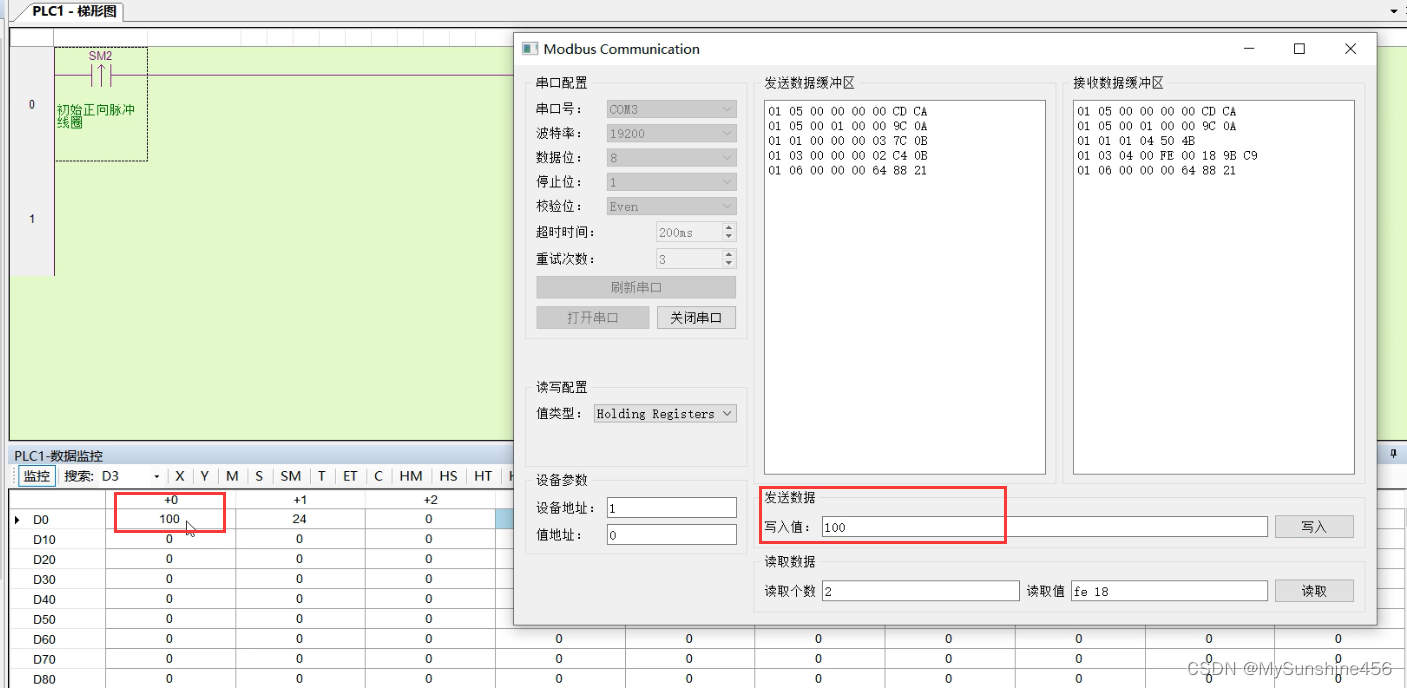Select the HS register tab in data monitor
The image size is (1407, 688).
click(448, 476)
